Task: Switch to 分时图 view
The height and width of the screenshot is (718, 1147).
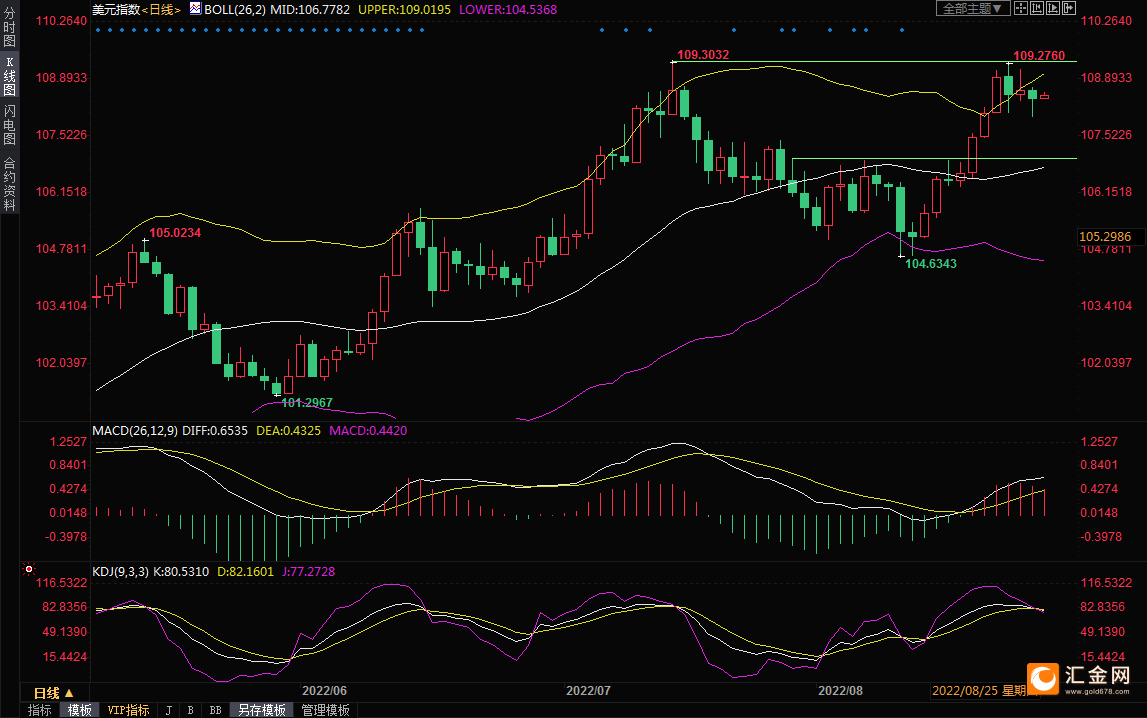Action: [9, 29]
